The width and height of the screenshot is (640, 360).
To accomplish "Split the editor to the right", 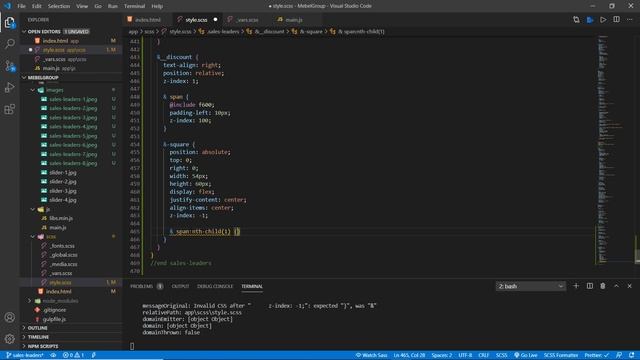I will [616, 20].
